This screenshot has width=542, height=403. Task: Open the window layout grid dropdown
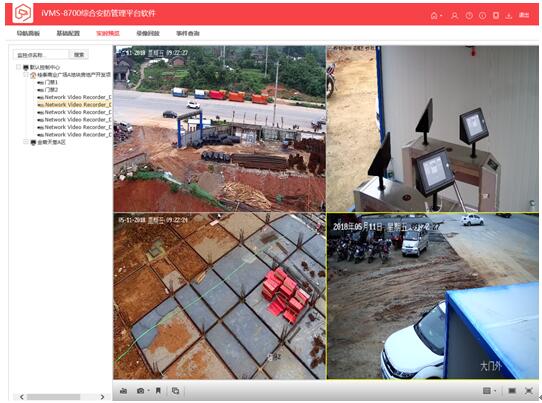(489, 391)
